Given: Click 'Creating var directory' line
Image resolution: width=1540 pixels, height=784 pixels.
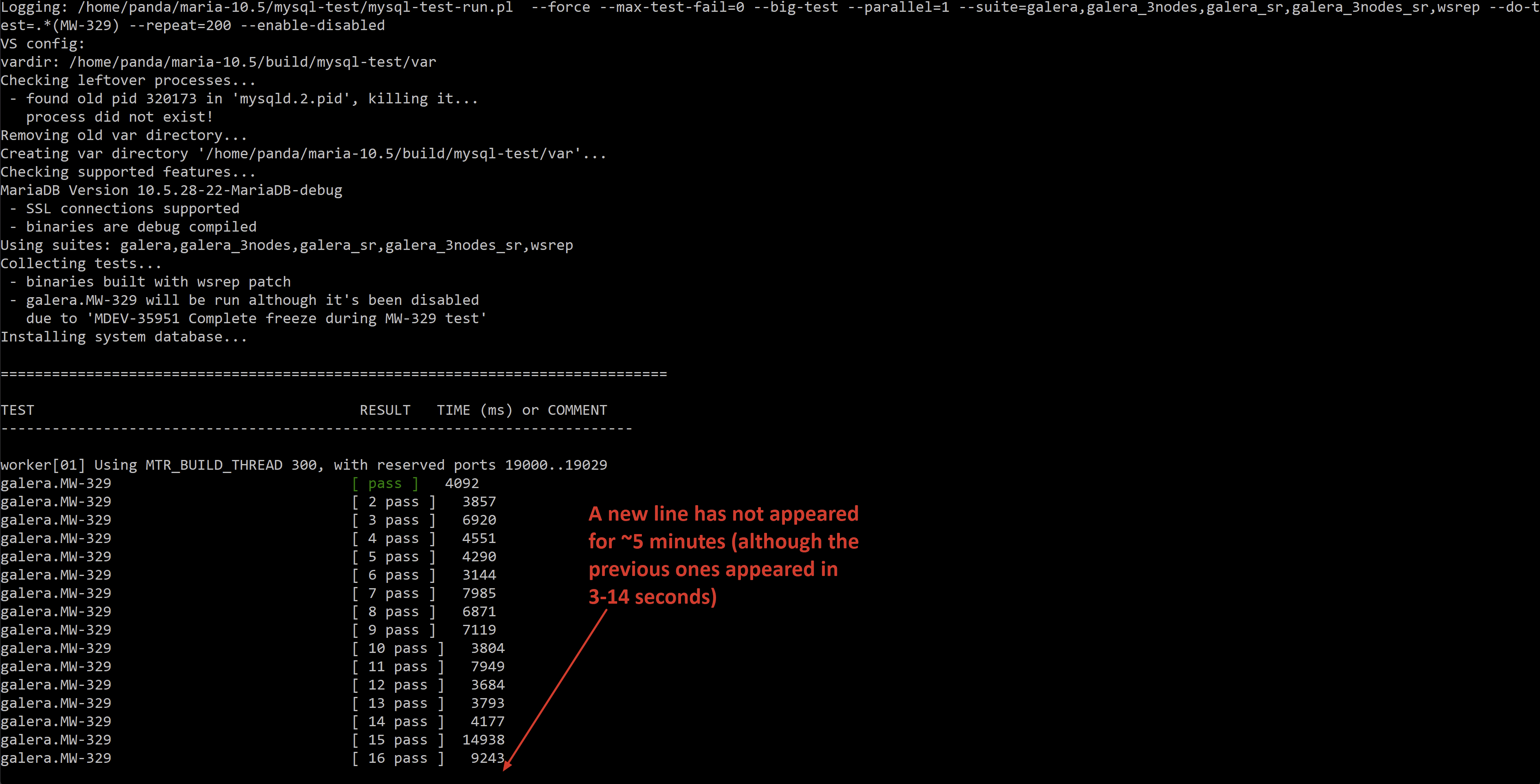Looking at the screenshot, I should coord(304,153).
